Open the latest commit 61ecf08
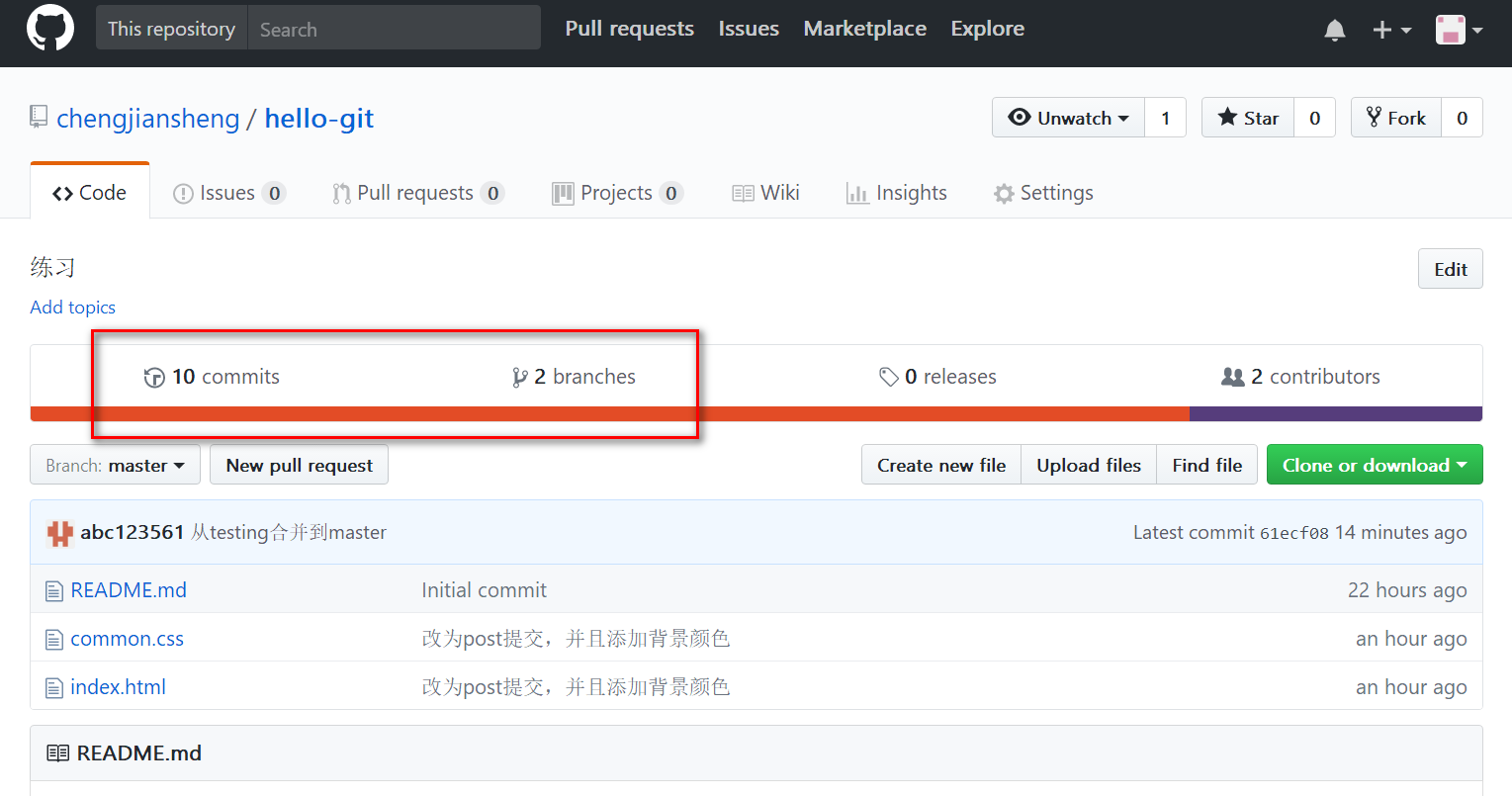The image size is (1512, 796). (1294, 533)
